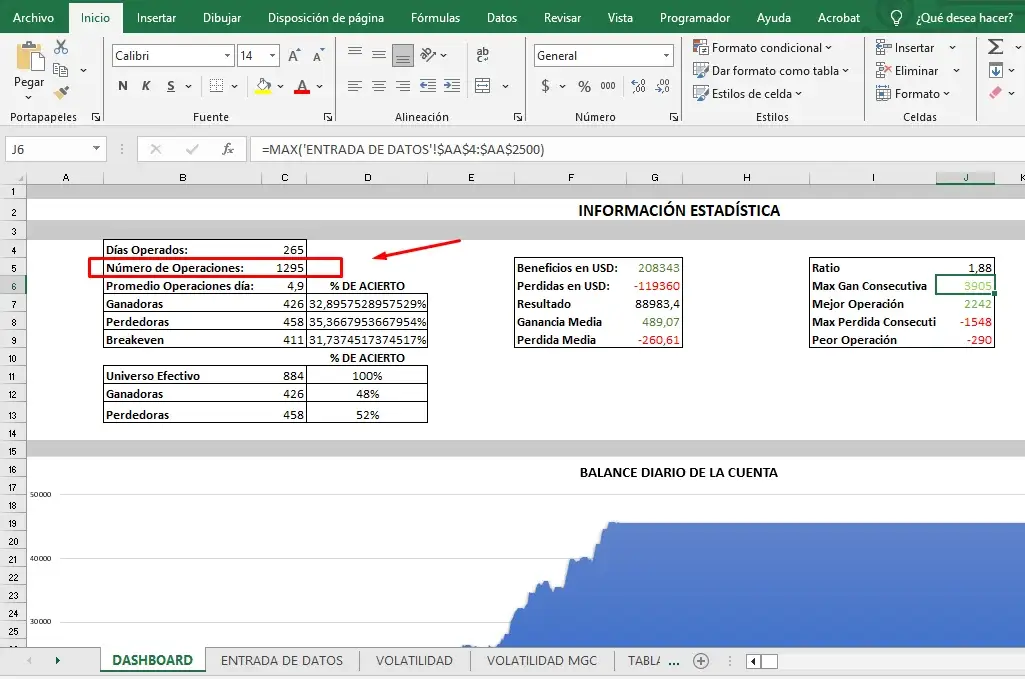This screenshot has width=1025, height=679.
Task: Open the Fórmulas ribbon tab
Action: point(435,18)
